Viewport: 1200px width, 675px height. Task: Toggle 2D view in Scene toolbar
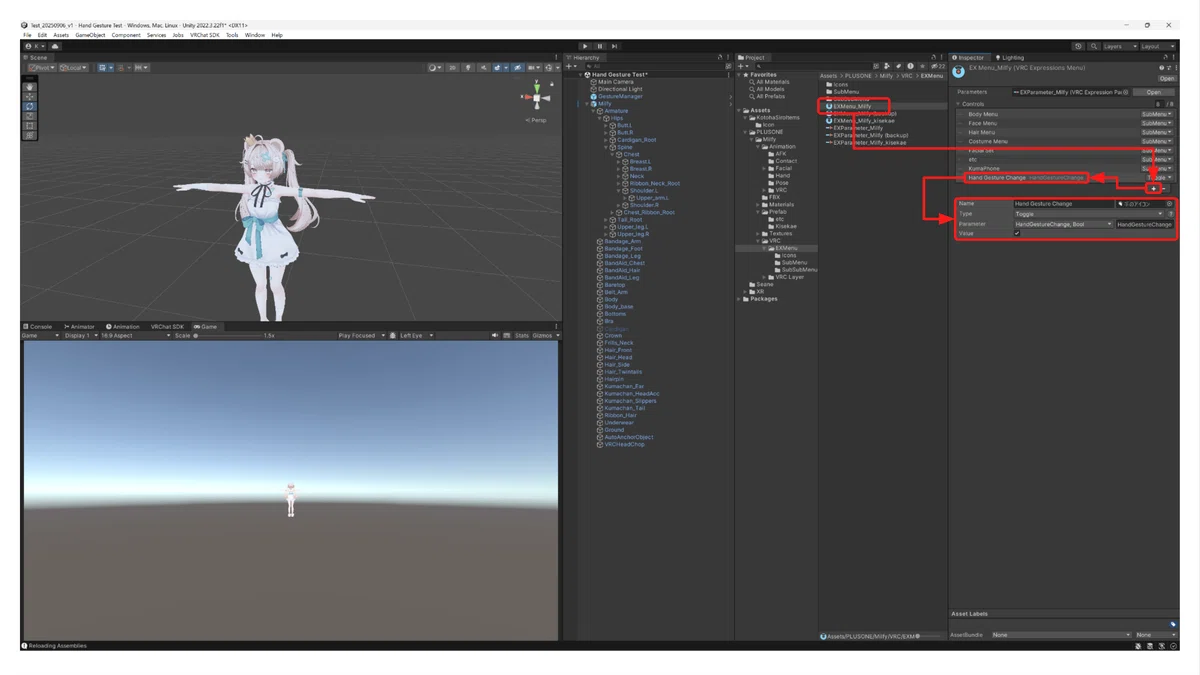click(x=454, y=68)
